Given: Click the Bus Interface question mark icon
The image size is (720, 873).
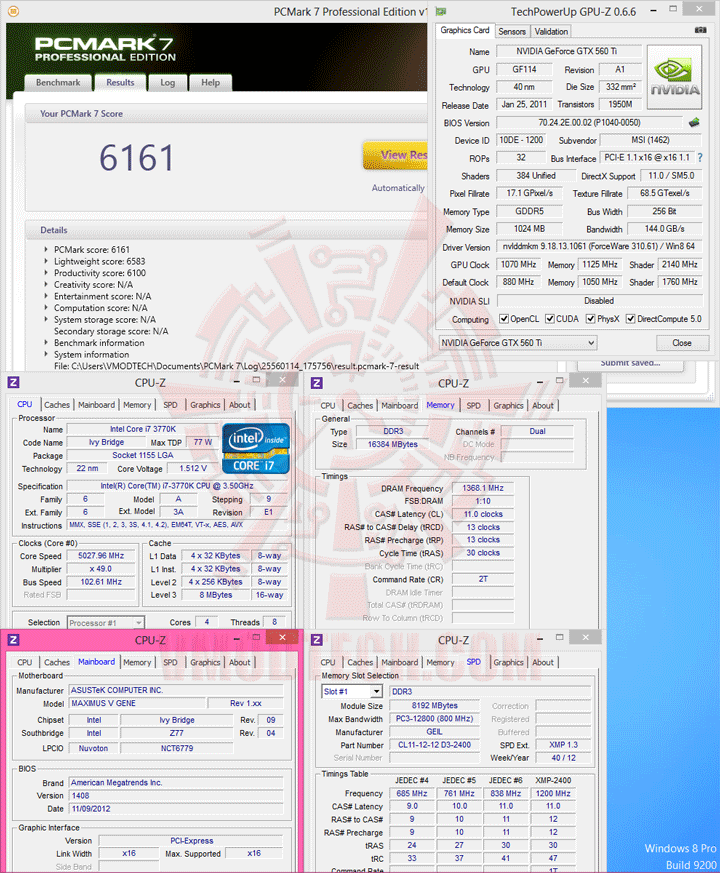Looking at the screenshot, I should (700, 158).
